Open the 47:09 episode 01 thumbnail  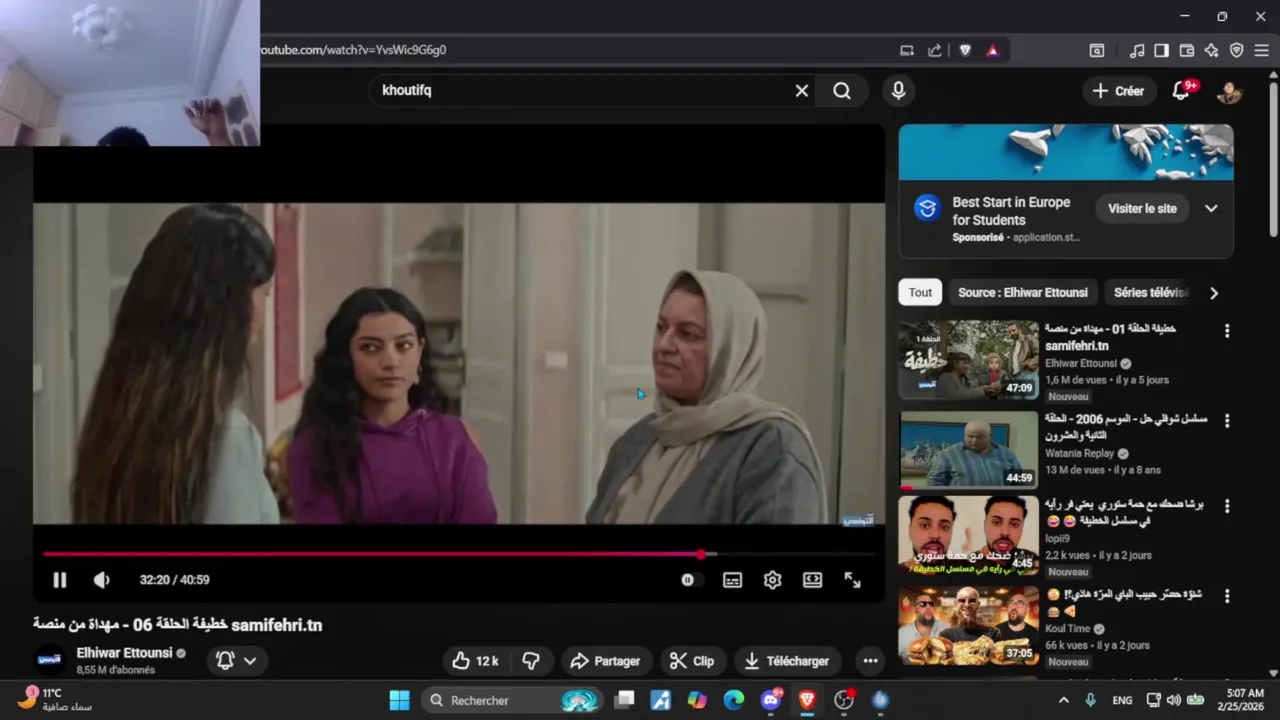point(968,360)
